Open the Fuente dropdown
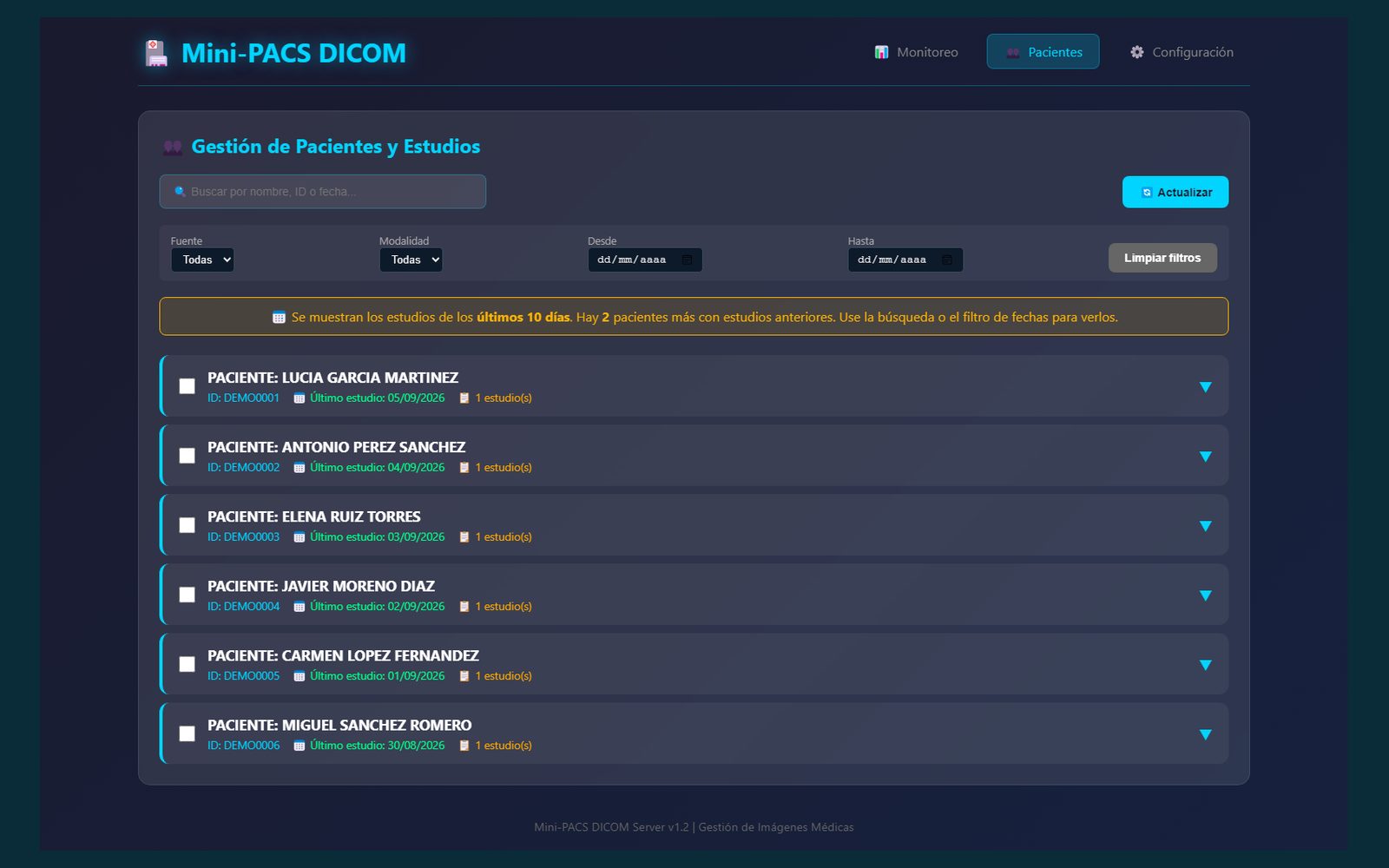1389x868 pixels. click(202, 260)
